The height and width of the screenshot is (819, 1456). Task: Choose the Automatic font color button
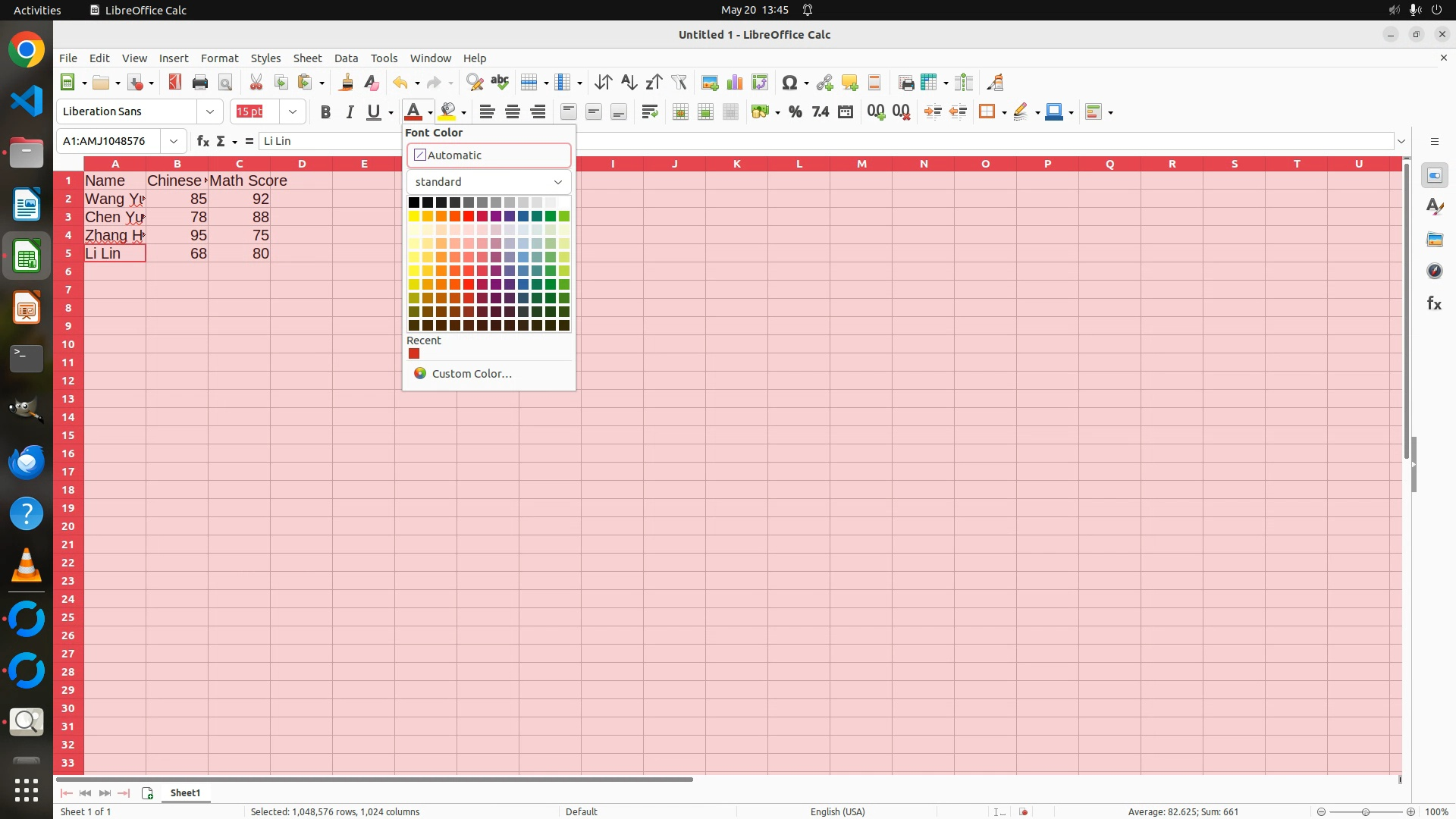pos(489,155)
